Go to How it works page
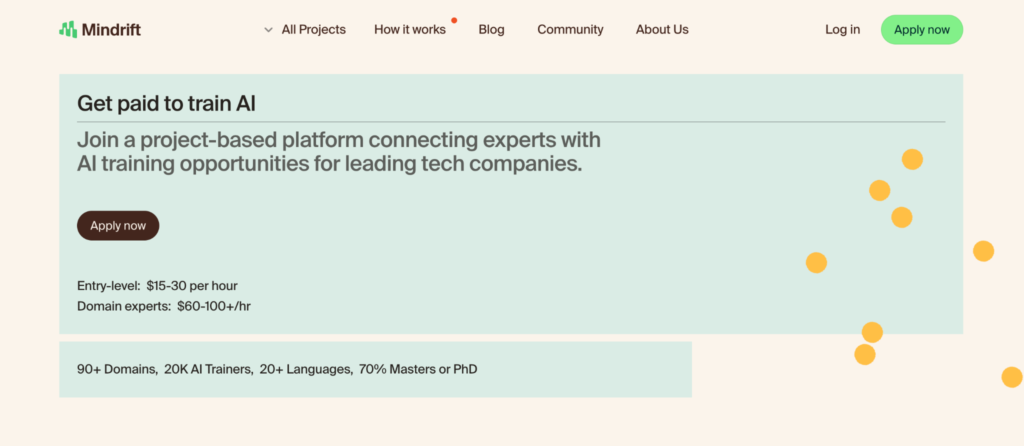The image size is (1024, 446). click(409, 29)
